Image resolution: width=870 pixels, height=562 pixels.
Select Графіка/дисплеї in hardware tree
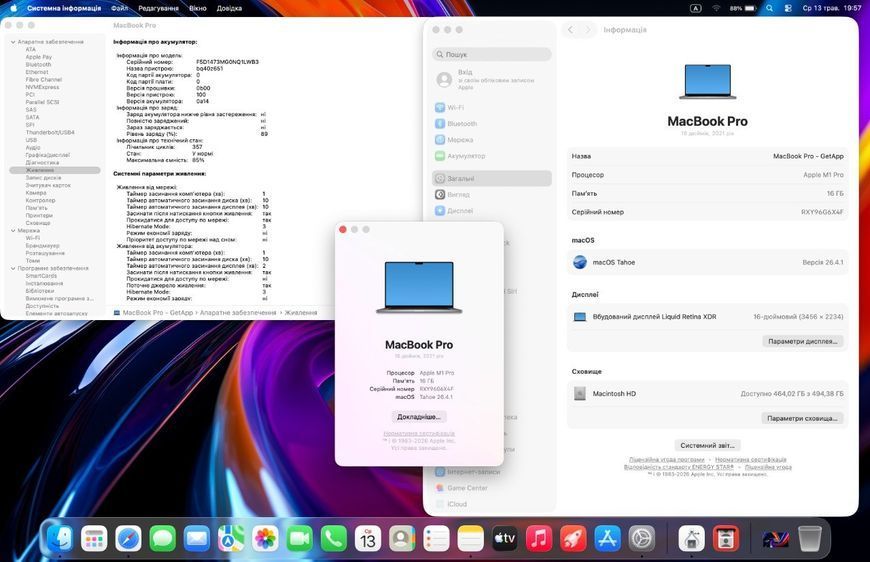tap(48, 155)
